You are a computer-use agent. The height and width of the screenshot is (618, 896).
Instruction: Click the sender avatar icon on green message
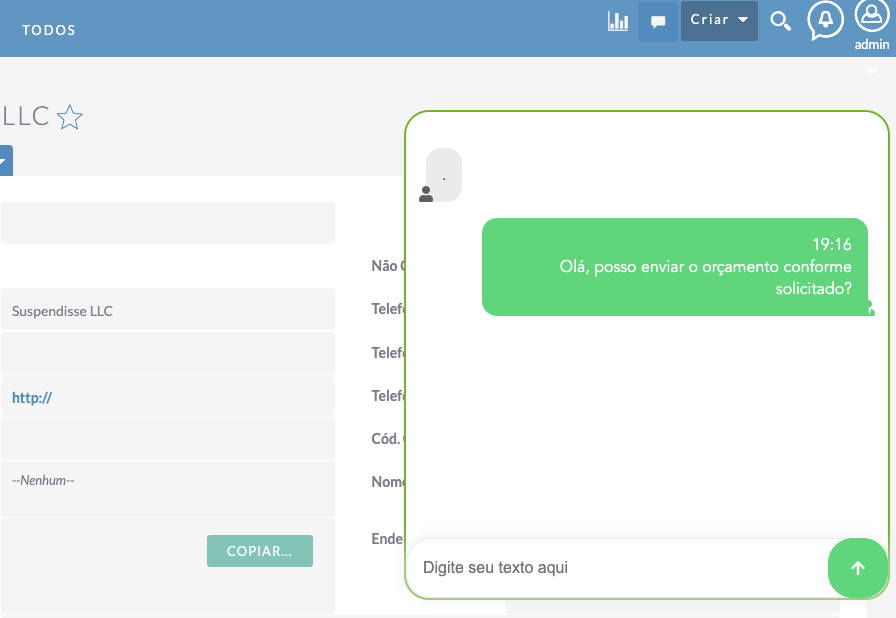(x=870, y=308)
